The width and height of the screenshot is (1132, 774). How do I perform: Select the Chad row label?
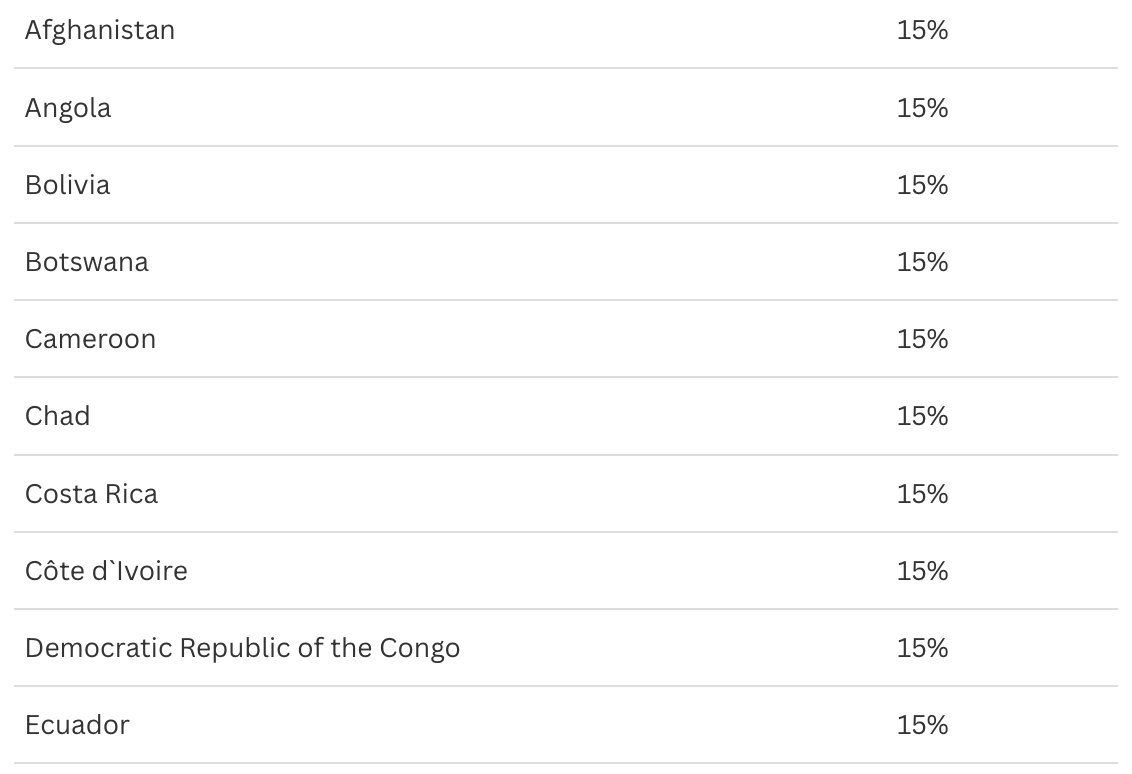(58, 416)
